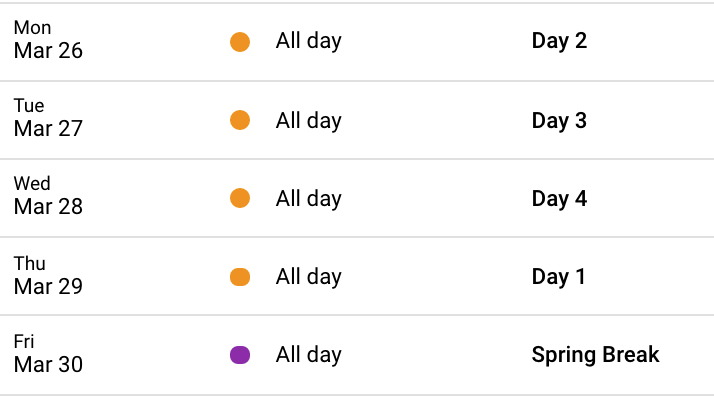Open the Day 4 event
Viewport: 714px width, 396px height.
(559, 198)
